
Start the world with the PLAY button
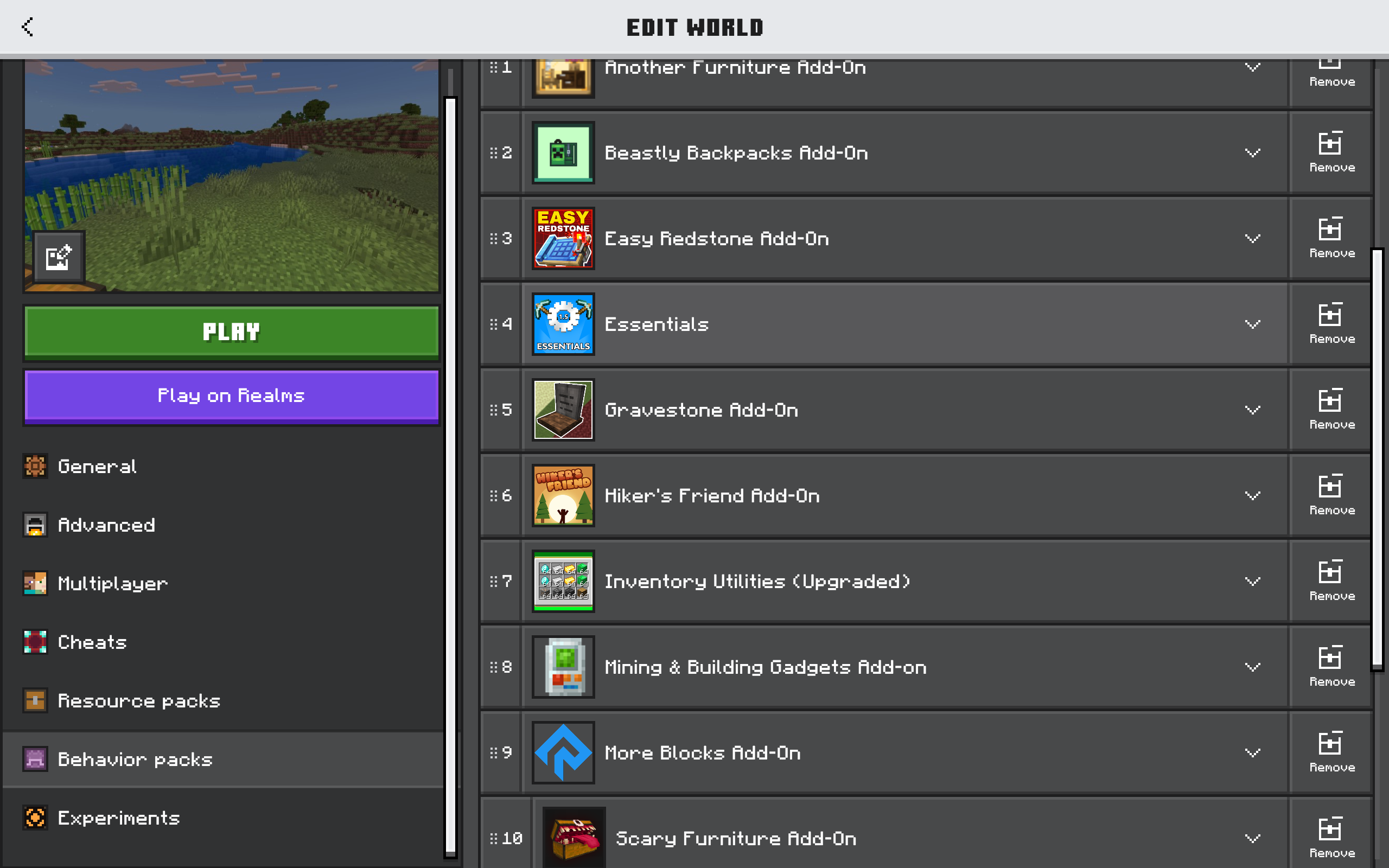[x=231, y=332]
